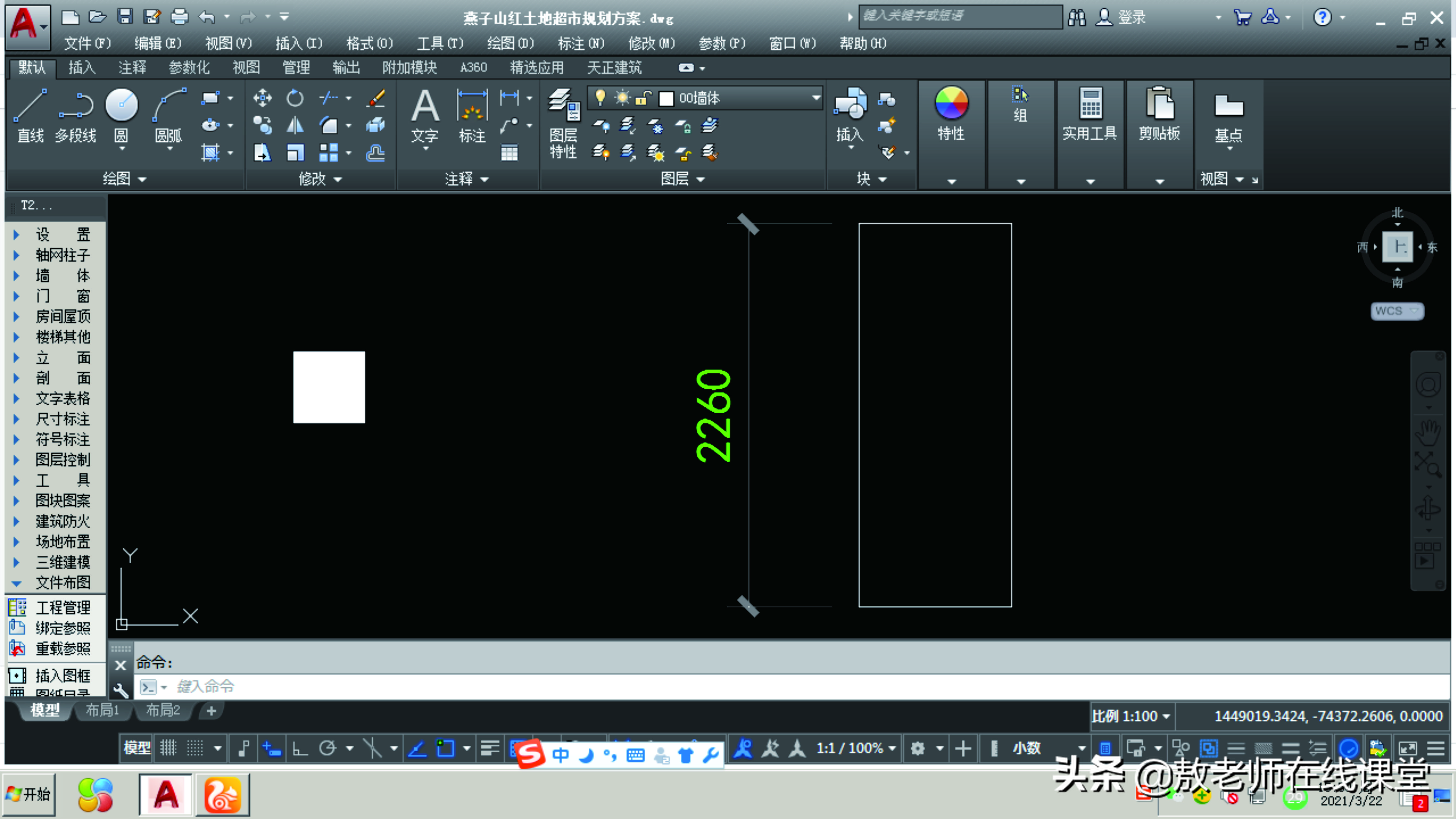Image resolution: width=1456 pixels, height=819 pixels.
Task: Click the Pan hand icon in navigation bar
Action: [x=1428, y=434]
